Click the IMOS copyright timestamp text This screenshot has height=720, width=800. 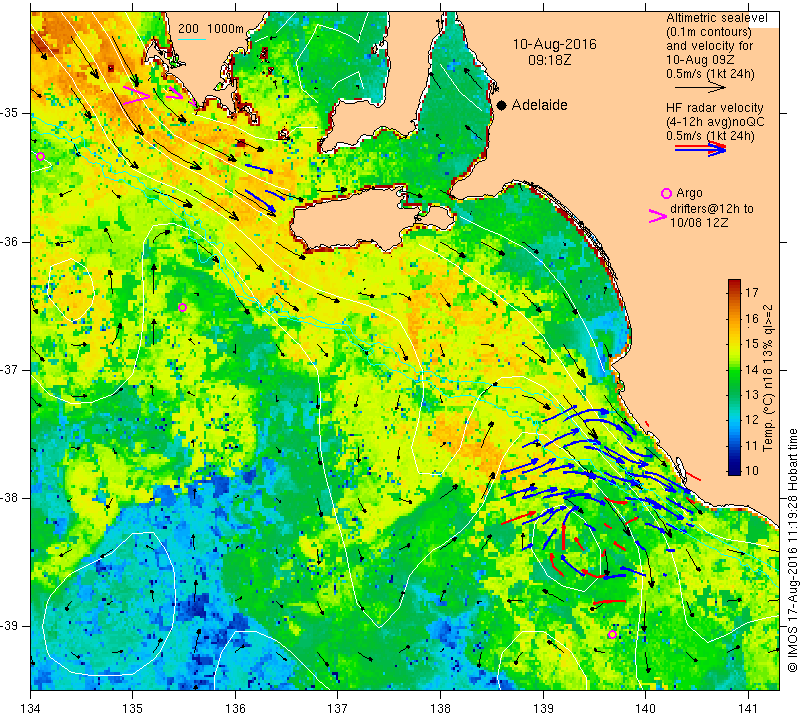(x=792, y=550)
